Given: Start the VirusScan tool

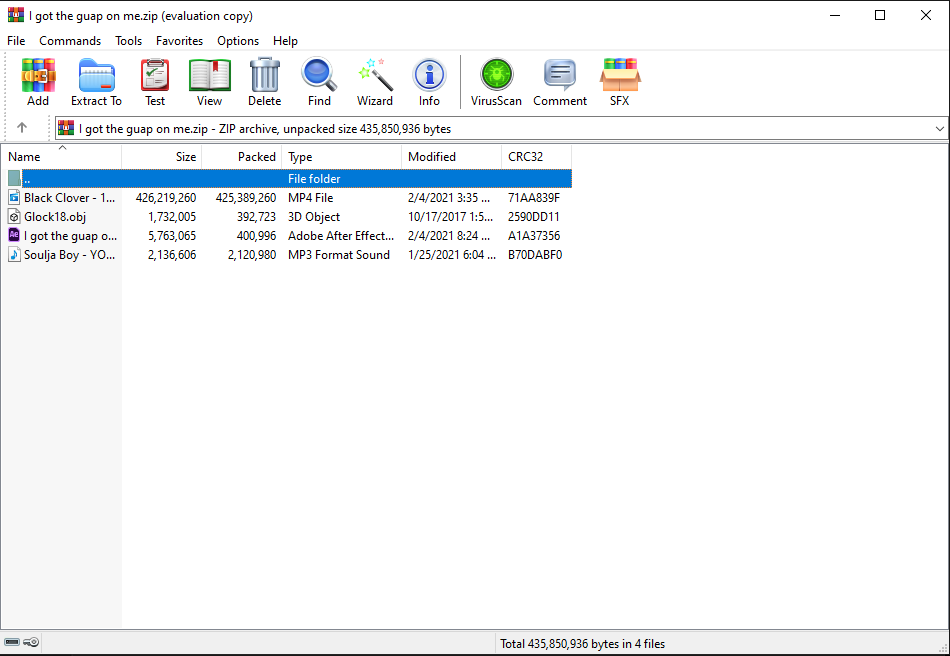Looking at the screenshot, I should pos(497,75).
